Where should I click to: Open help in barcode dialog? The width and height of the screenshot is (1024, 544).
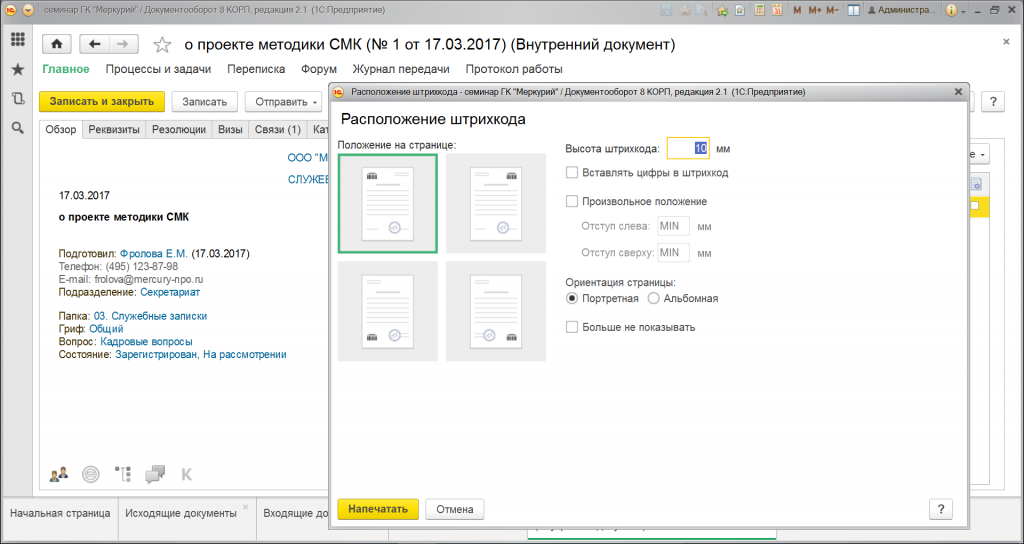pos(940,509)
